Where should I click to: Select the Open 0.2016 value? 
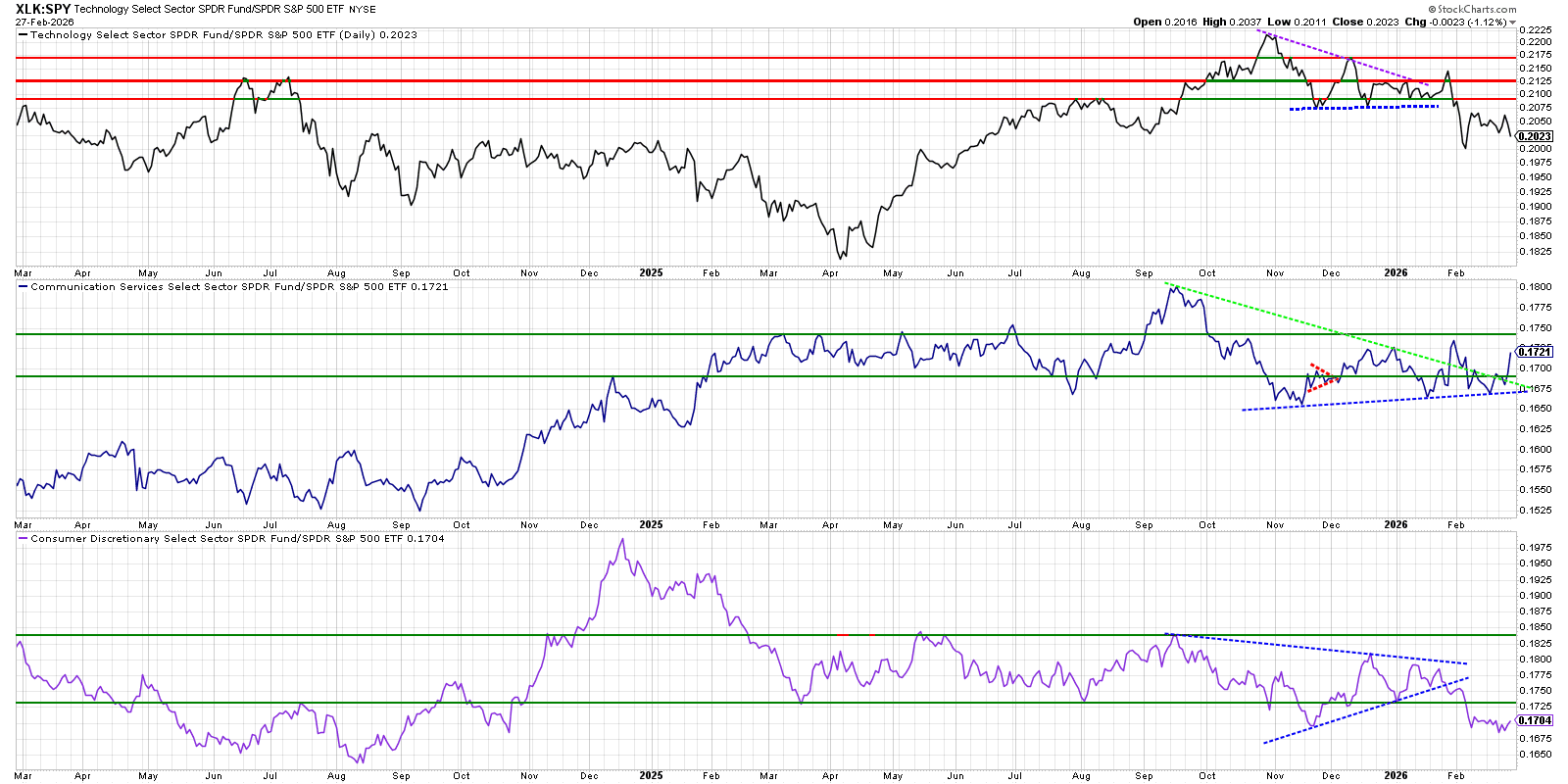(1165, 22)
